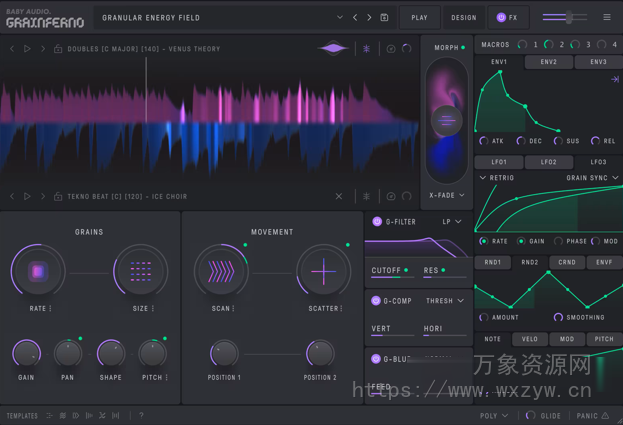Viewport: 623px width, 425px height.
Task: Click the green modulation dot beside CUTOFF
Action: click(406, 270)
